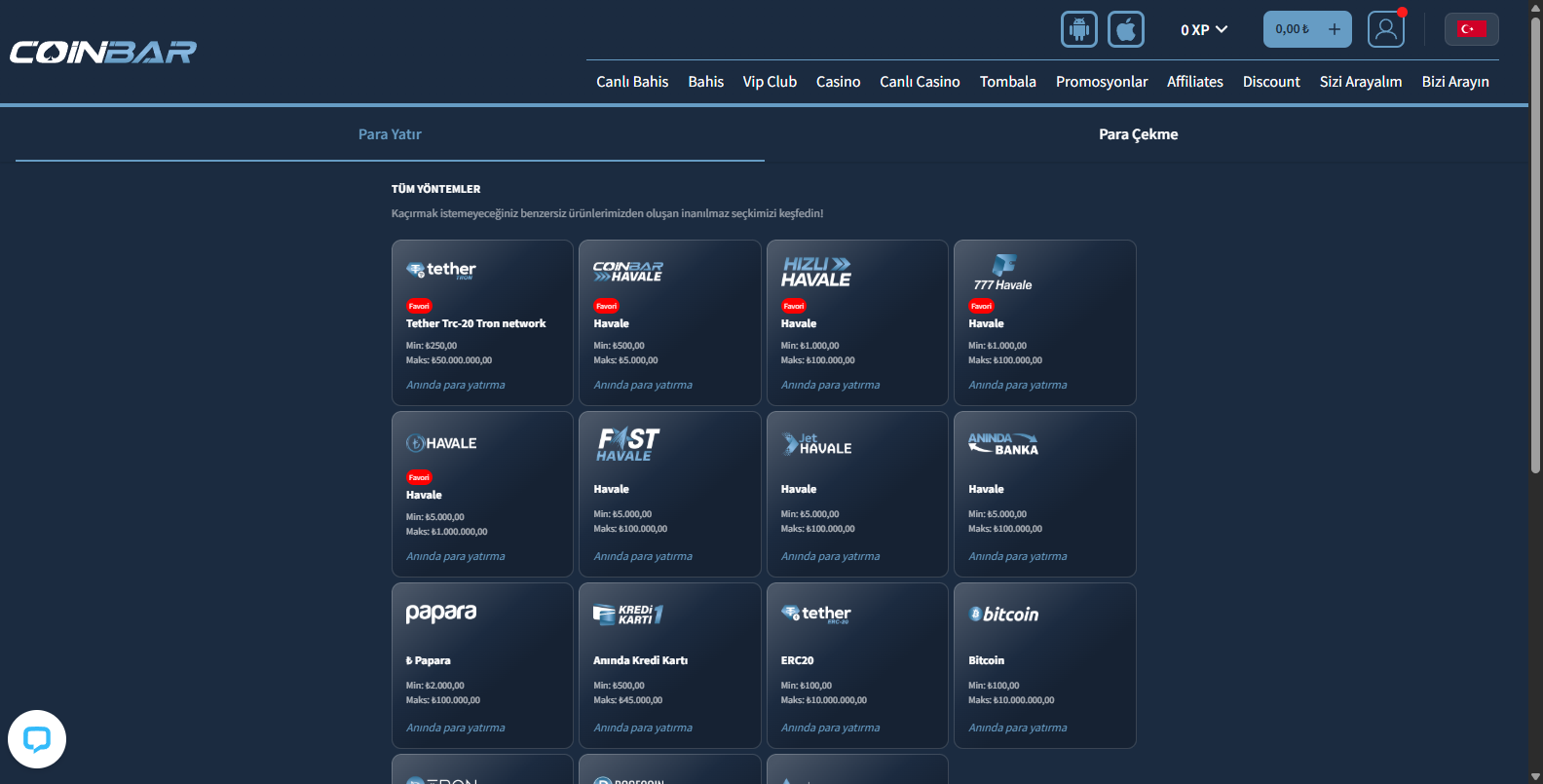Select the Anında Banka logo
Viewport: 1543px width, 784px height.
tap(1003, 444)
